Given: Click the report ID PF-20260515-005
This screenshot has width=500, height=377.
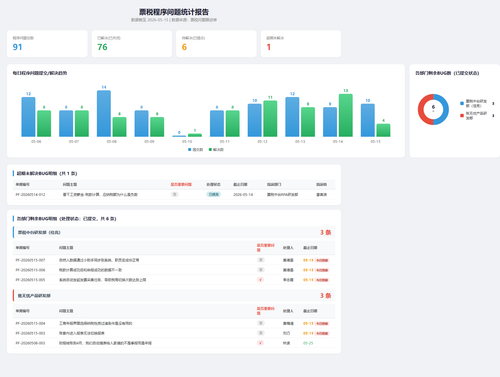Looking at the screenshot, I should pyautogui.click(x=30, y=280).
